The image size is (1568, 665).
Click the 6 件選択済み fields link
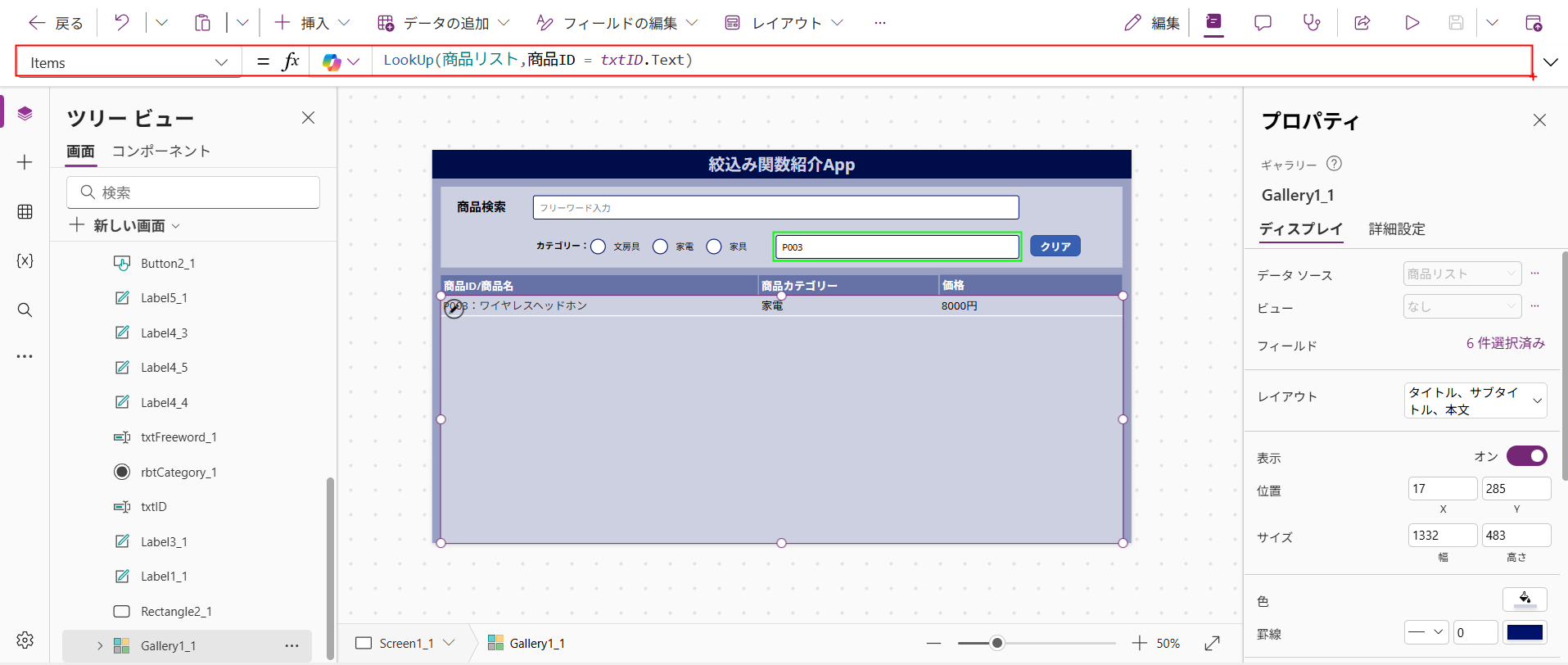1505,343
